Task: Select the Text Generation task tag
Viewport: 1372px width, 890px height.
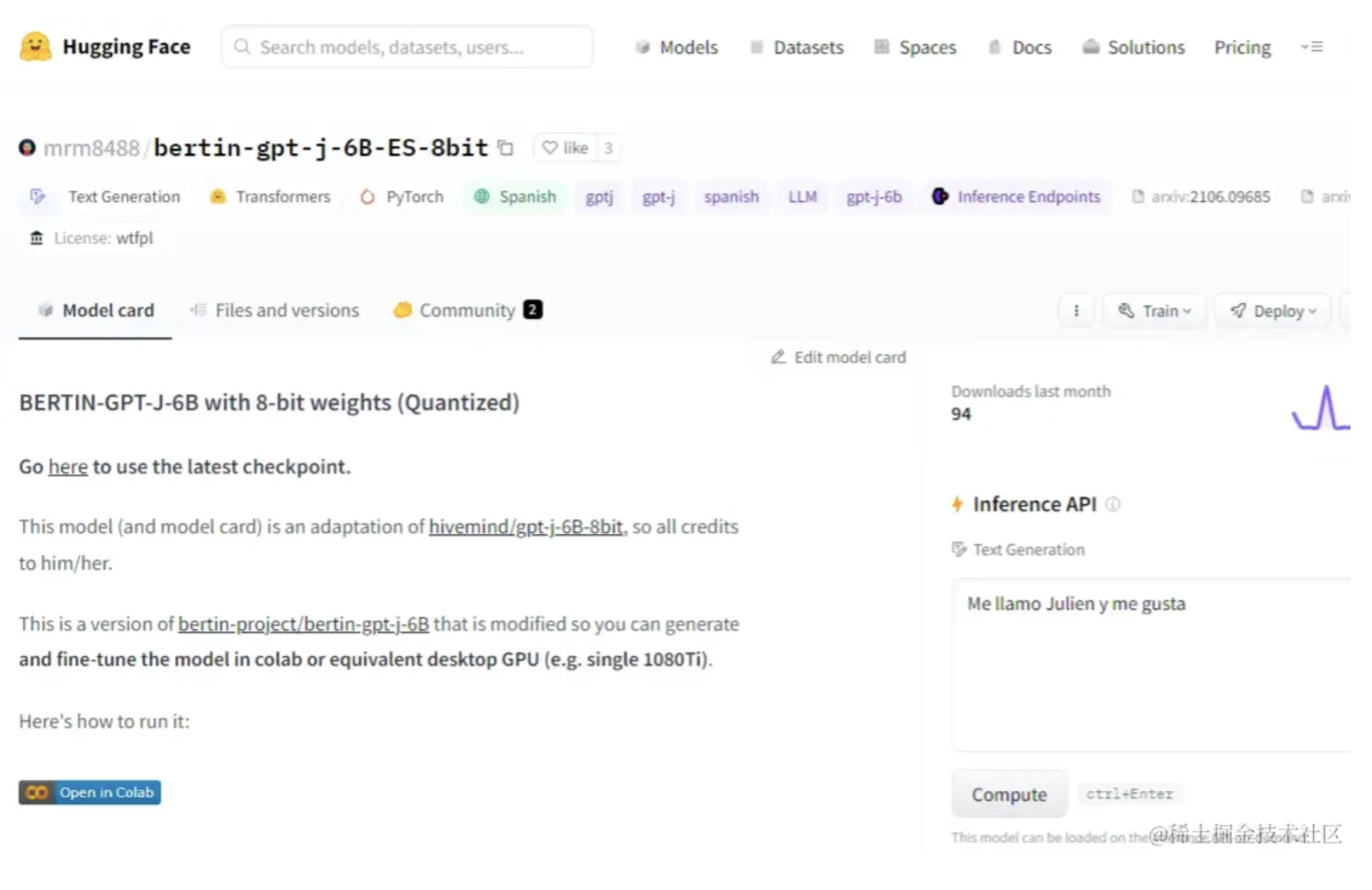Action: [105, 197]
